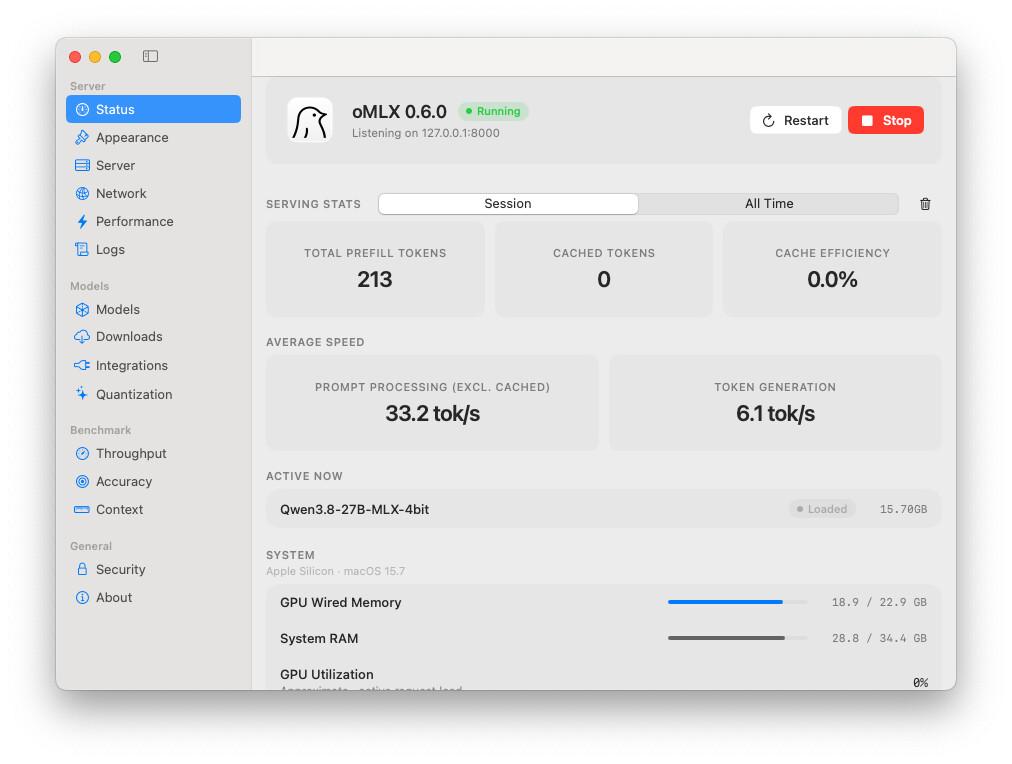Click the Integrations plug icon
The image size is (1012, 764).
82,365
